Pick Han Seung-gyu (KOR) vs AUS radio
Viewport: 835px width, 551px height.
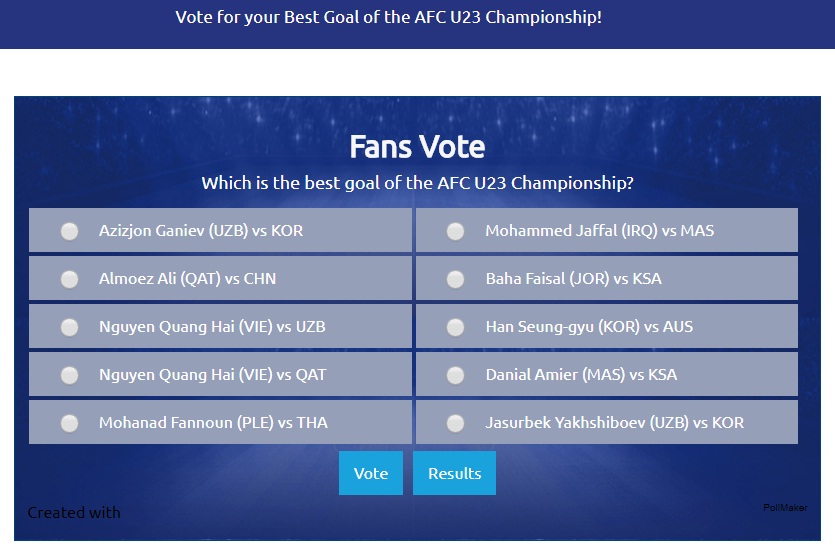[455, 327]
